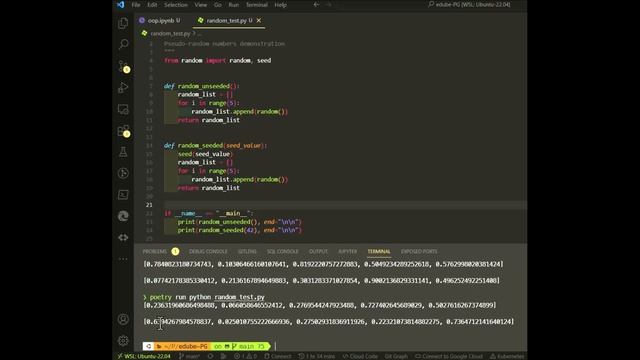This screenshot has height=360, width=640.
Task: Click Connect to Google Cloud in status bar
Action: (449, 356)
